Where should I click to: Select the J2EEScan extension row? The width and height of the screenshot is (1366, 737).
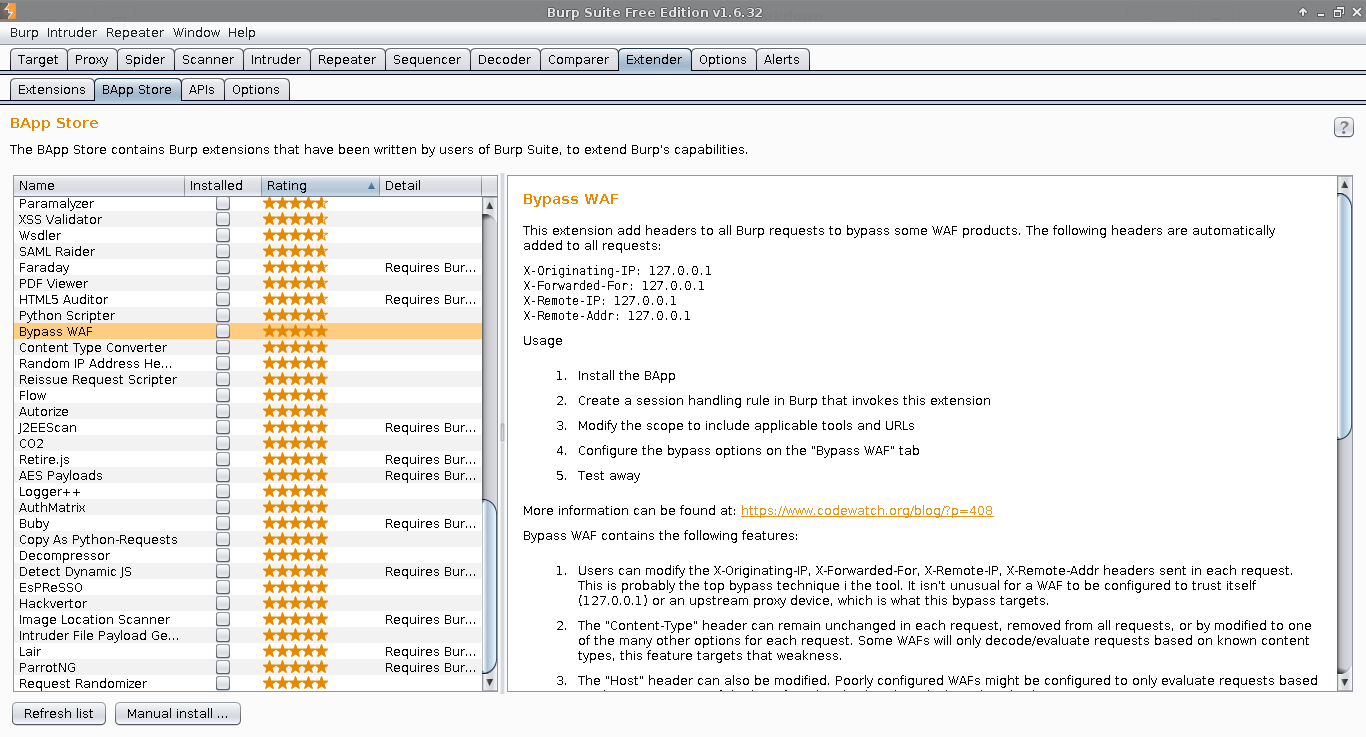tap(248, 427)
